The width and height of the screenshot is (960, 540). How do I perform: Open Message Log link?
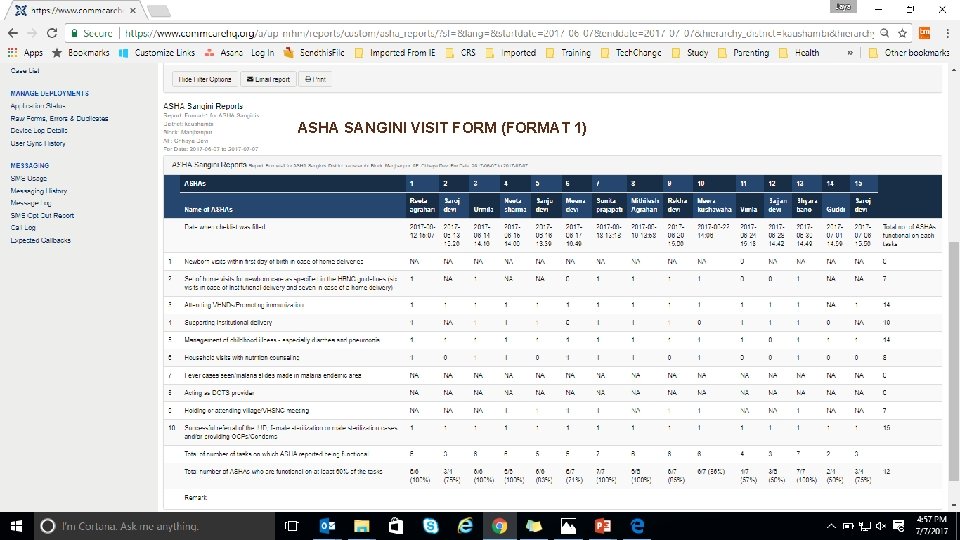tap(31, 203)
